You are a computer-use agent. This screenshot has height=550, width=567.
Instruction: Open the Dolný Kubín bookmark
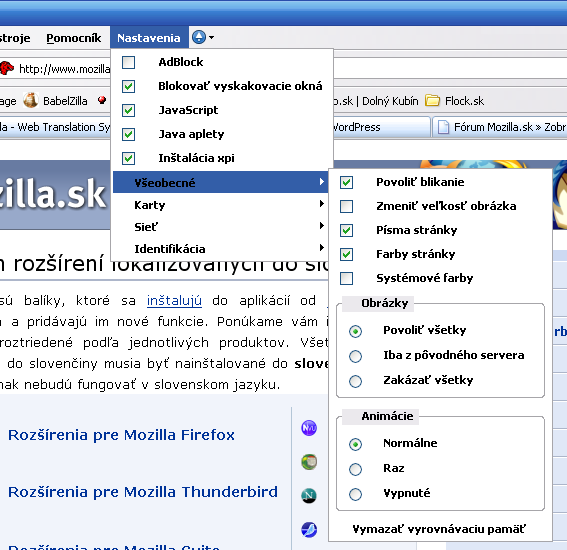(x=376, y=101)
